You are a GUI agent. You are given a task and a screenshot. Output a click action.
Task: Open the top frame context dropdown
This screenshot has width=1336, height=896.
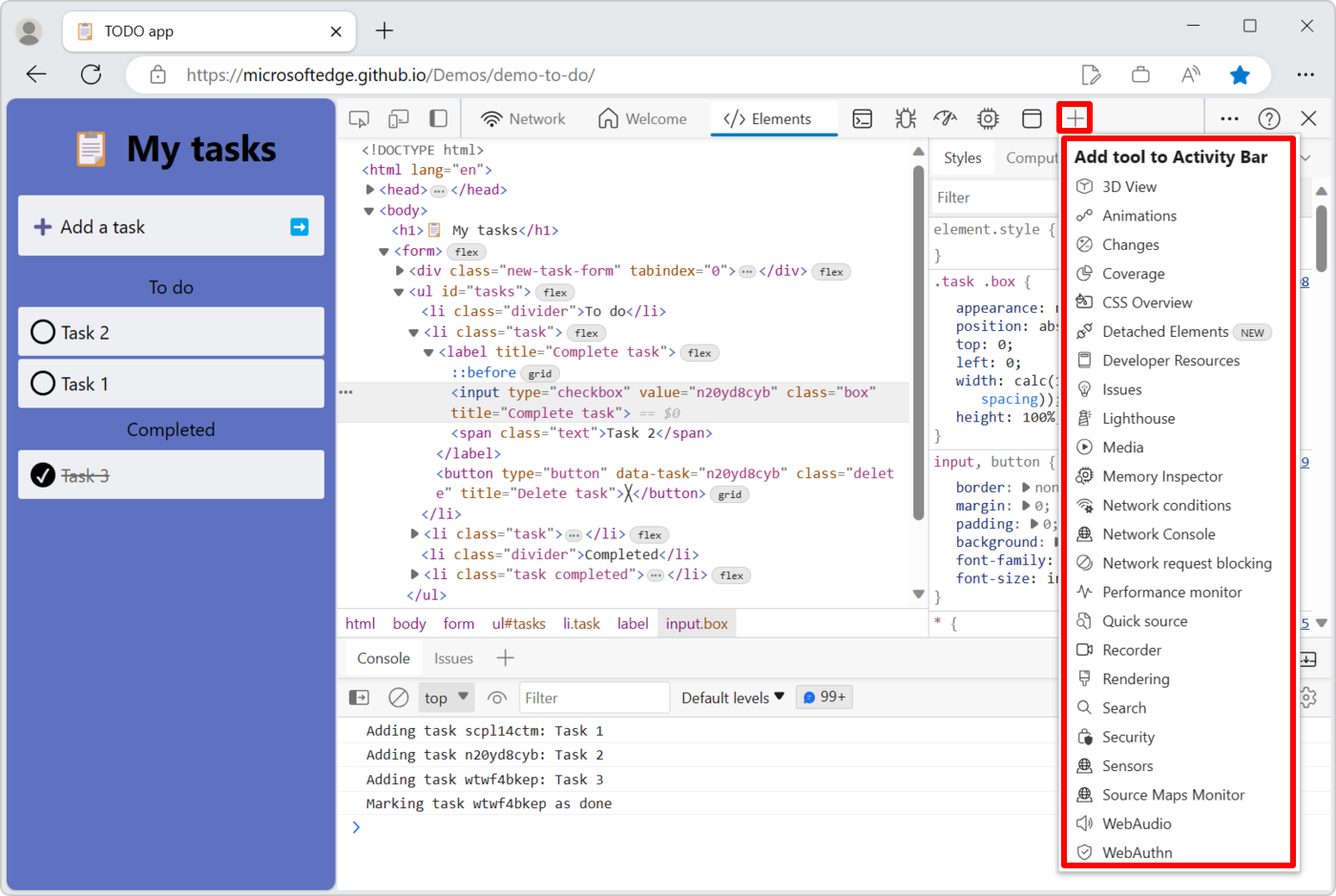(446, 698)
